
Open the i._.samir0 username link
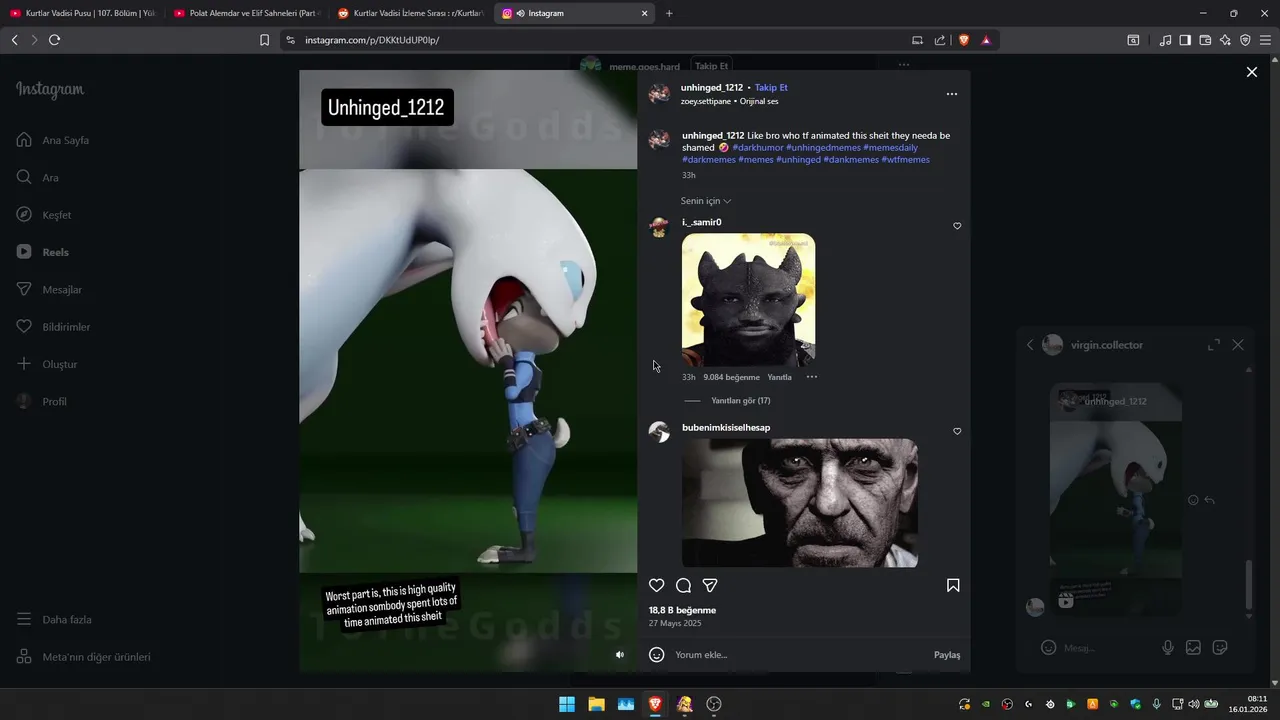(x=702, y=222)
